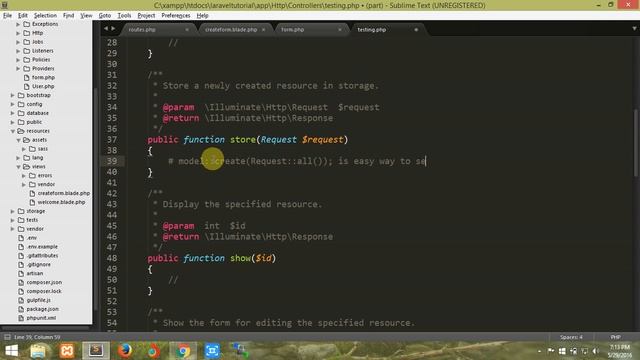The image size is (640, 360).
Task: Change syntax via PHP status label
Action: [x=616, y=337]
